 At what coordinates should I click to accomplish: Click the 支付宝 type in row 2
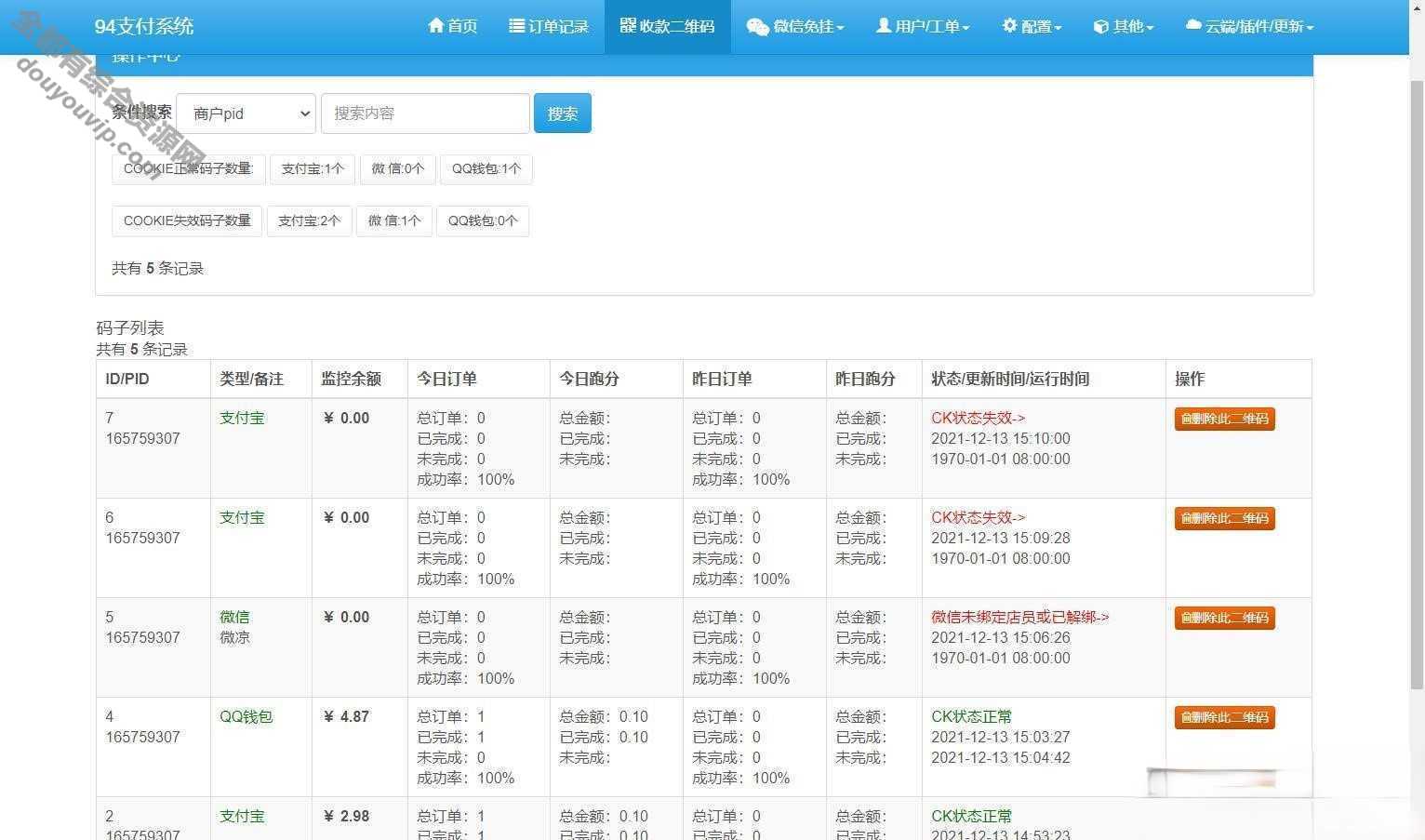pos(242,816)
